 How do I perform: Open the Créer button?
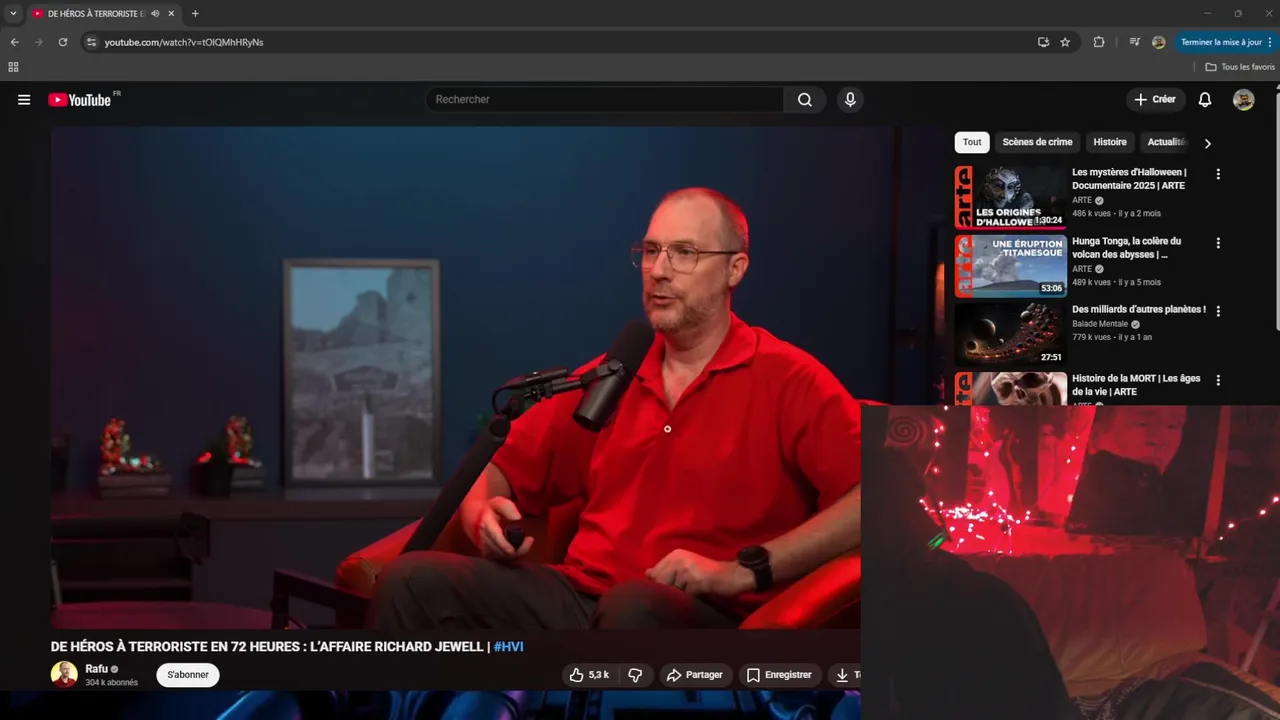pos(1155,100)
